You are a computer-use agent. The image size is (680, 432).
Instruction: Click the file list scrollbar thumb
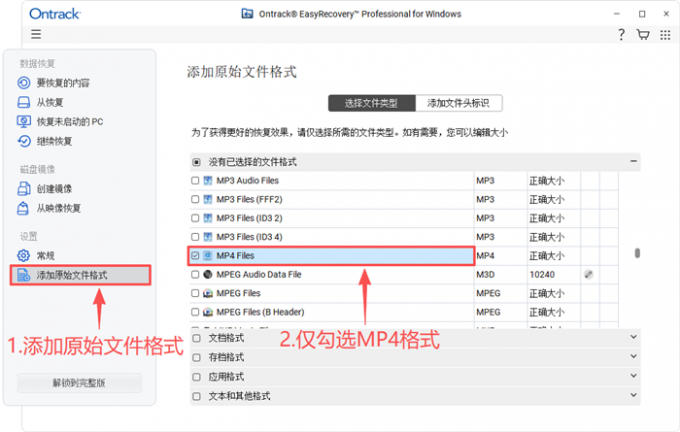[x=637, y=252]
